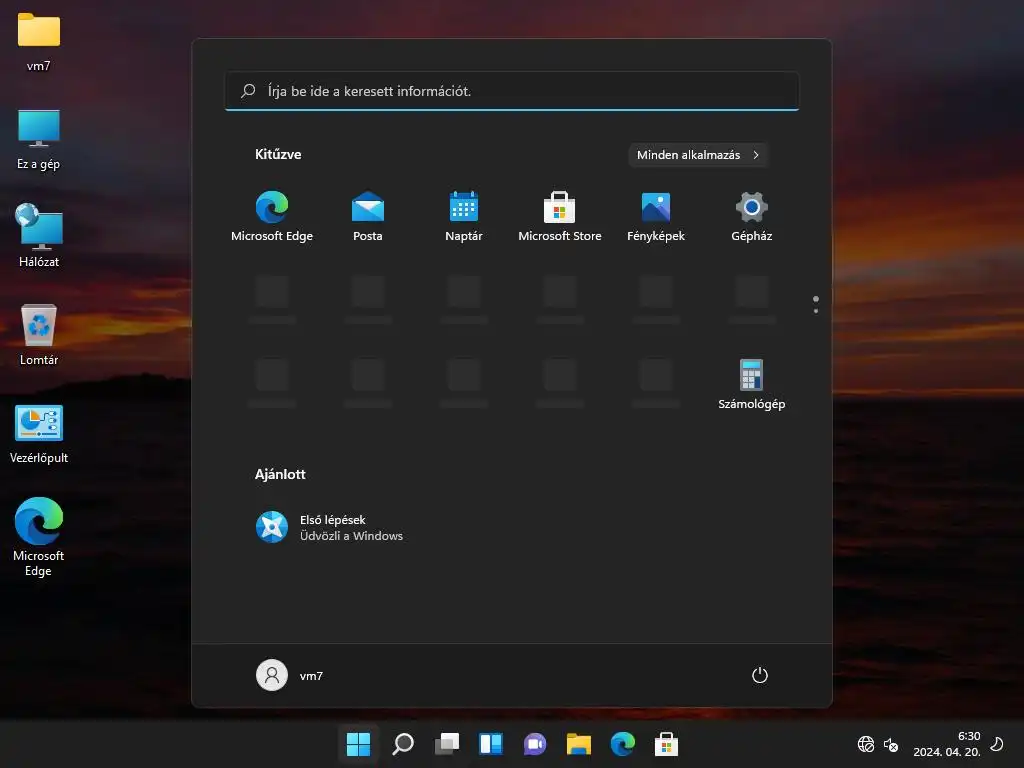This screenshot has height=768, width=1024.
Task: Open the power options button
Action: [x=760, y=675]
